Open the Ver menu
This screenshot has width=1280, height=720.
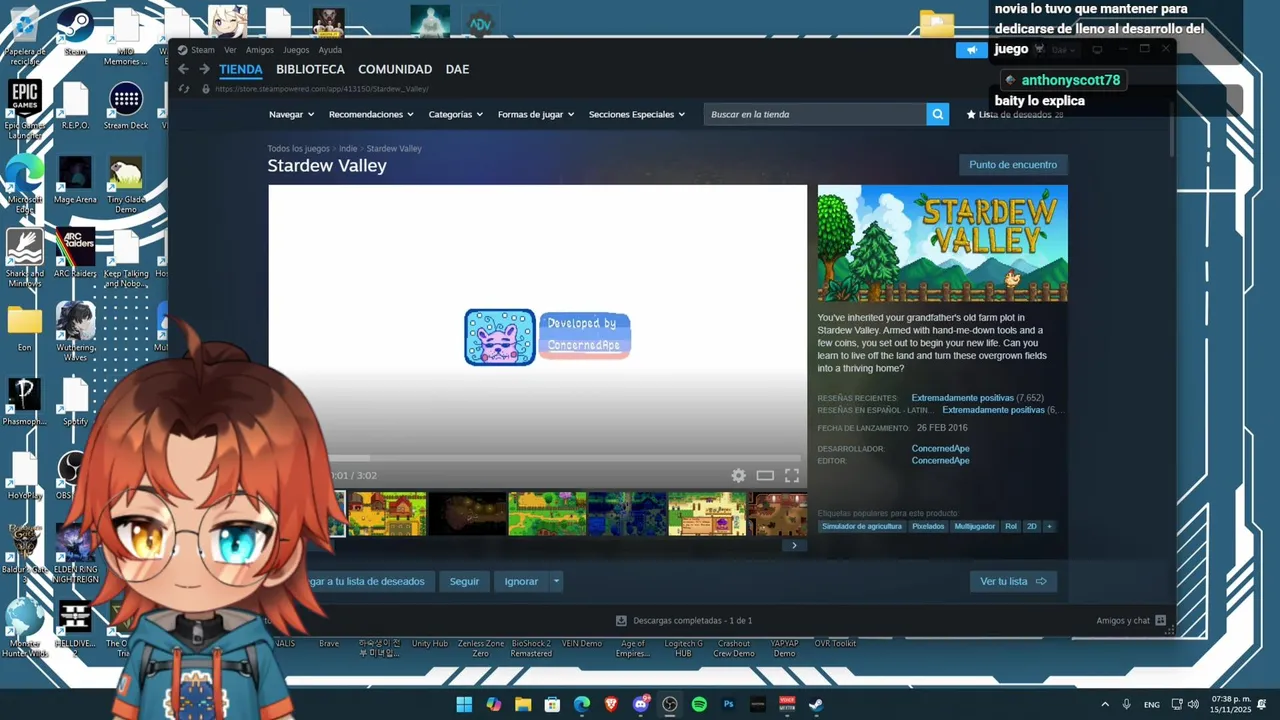(x=230, y=50)
